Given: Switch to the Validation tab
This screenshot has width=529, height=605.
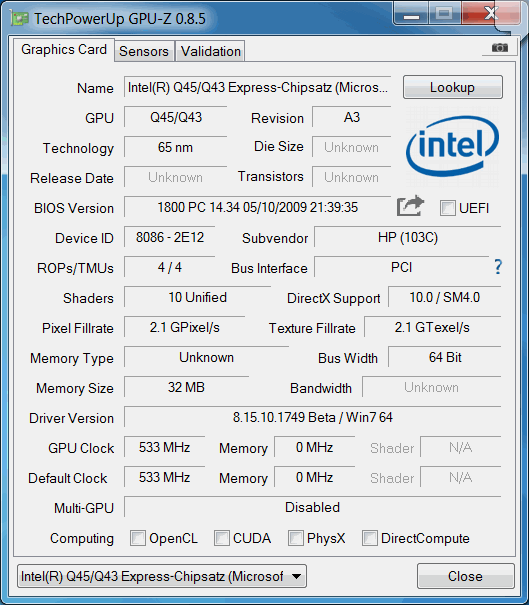Looking at the screenshot, I should pyautogui.click(x=211, y=51).
